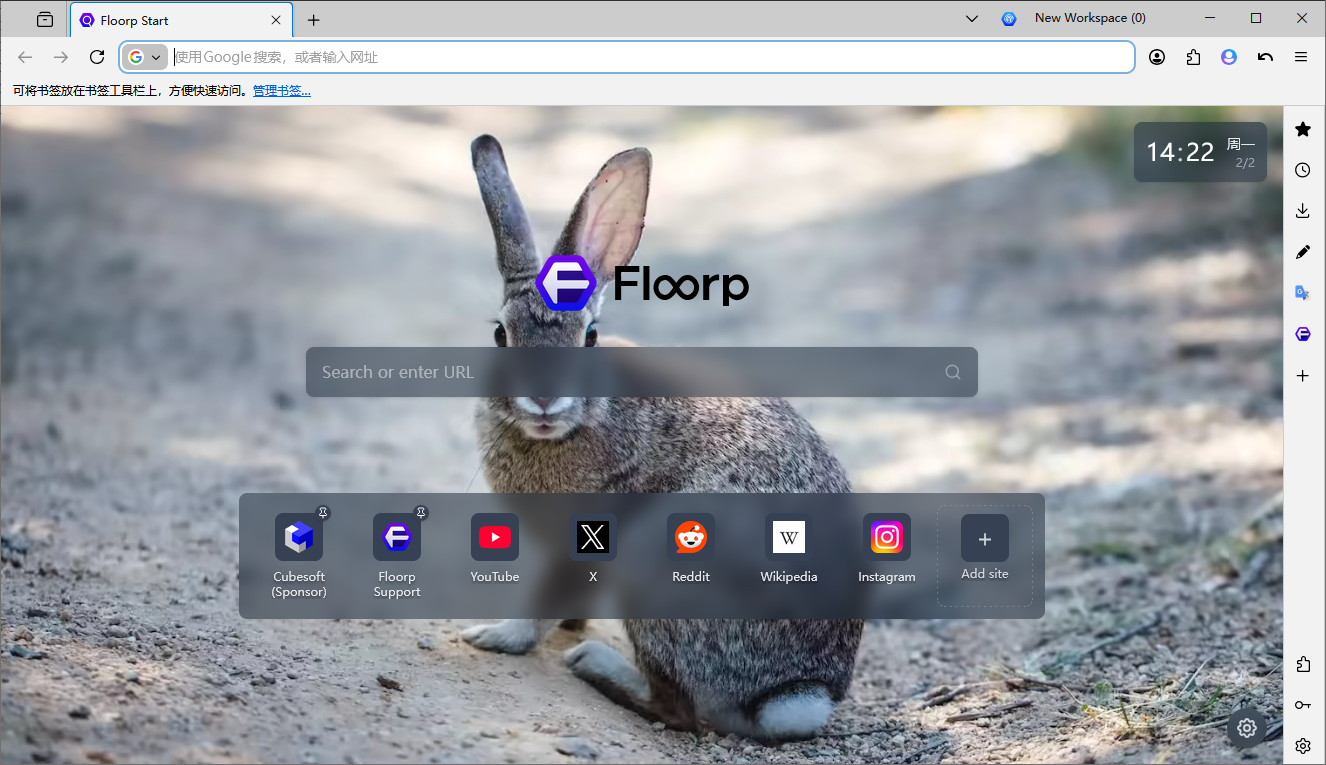Open the Google search engine dropdown
The height and width of the screenshot is (765, 1326).
(x=145, y=57)
